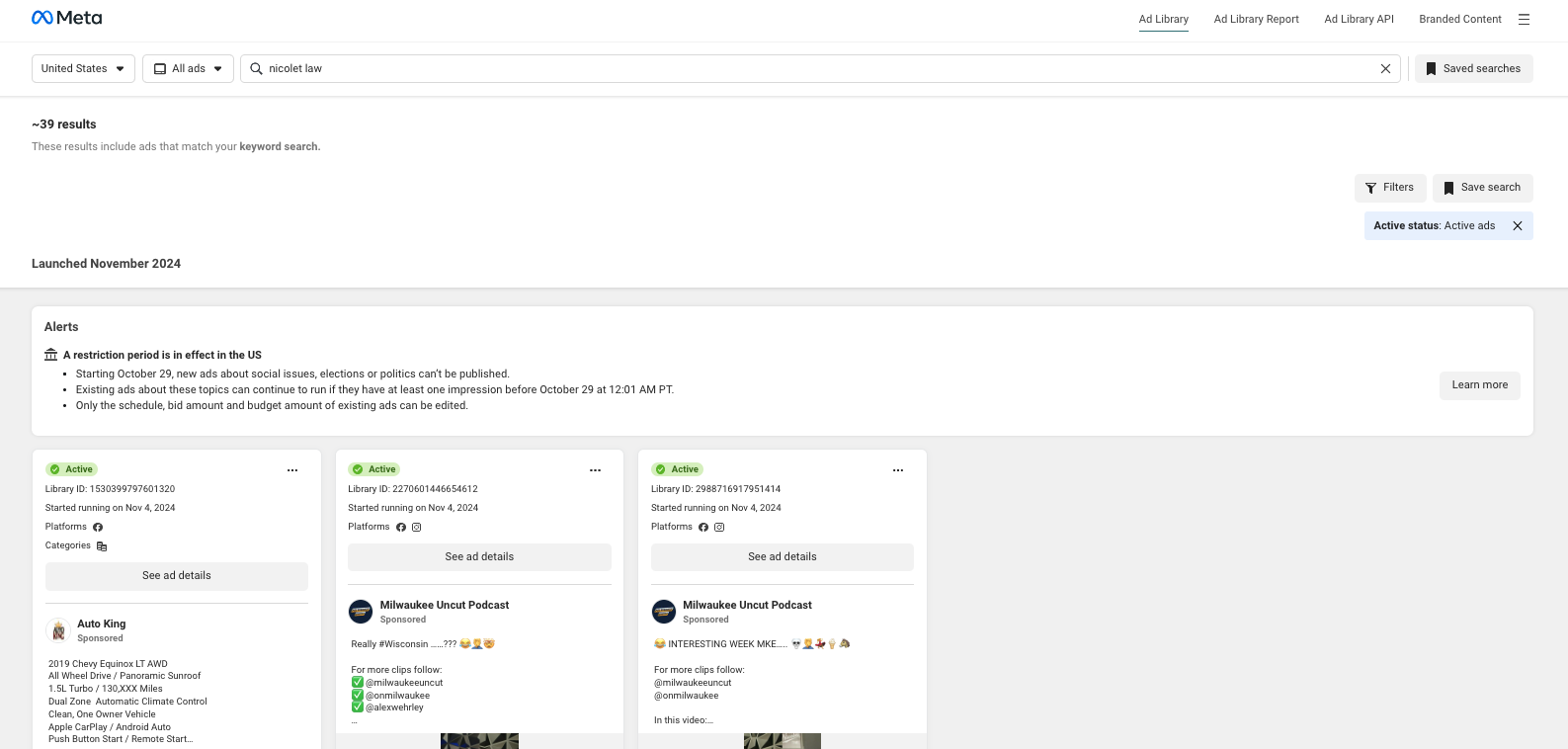
Task: Expand the All ads category dropdown
Action: coord(188,69)
